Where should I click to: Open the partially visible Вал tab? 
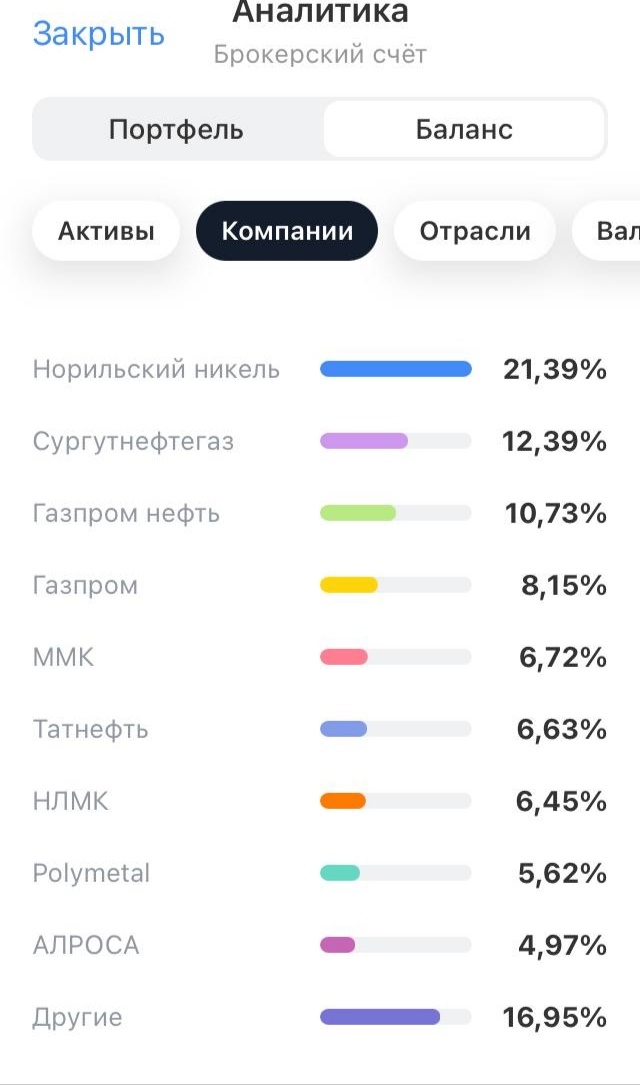pos(612,232)
